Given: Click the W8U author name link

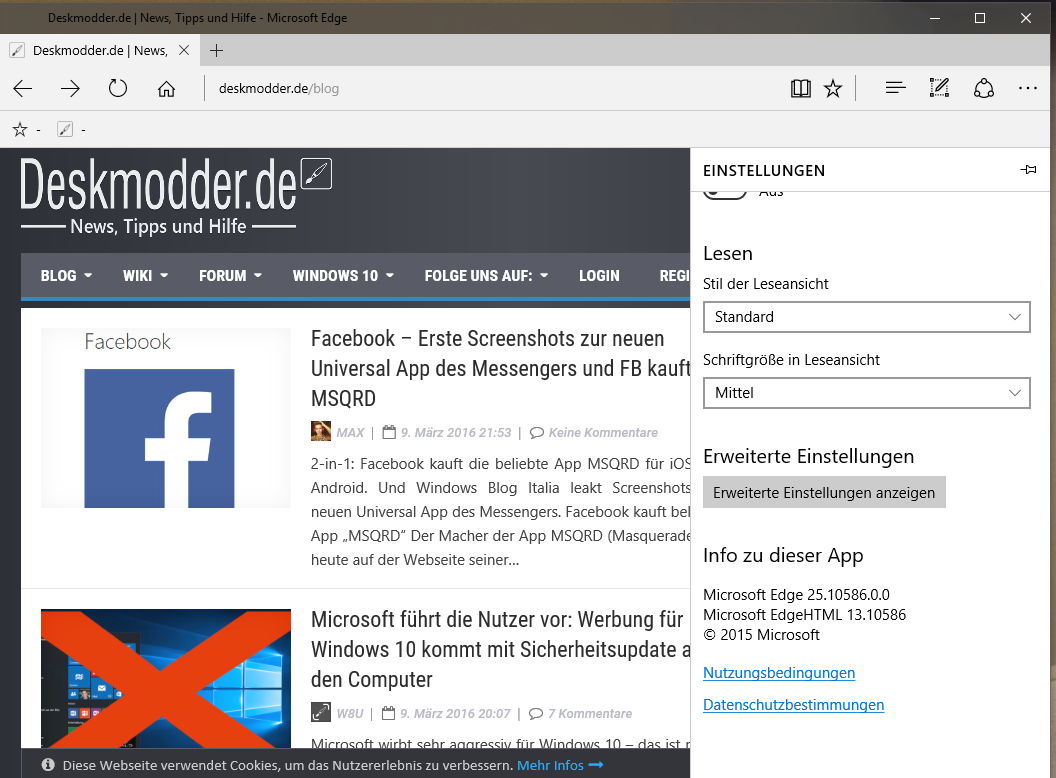Looking at the screenshot, I should [350, 713].
